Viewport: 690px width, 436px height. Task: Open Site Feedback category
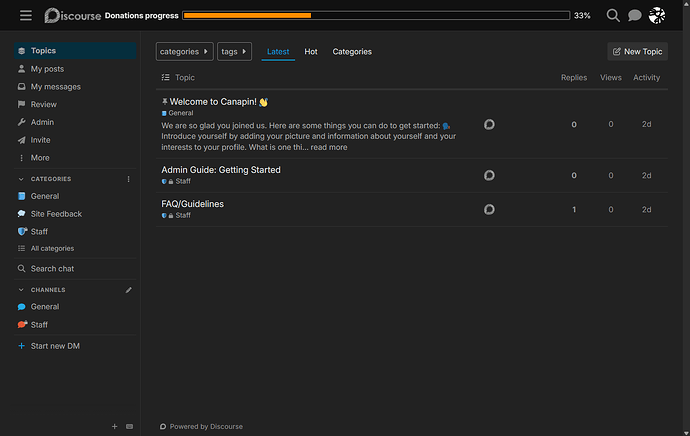coord(75,214)
